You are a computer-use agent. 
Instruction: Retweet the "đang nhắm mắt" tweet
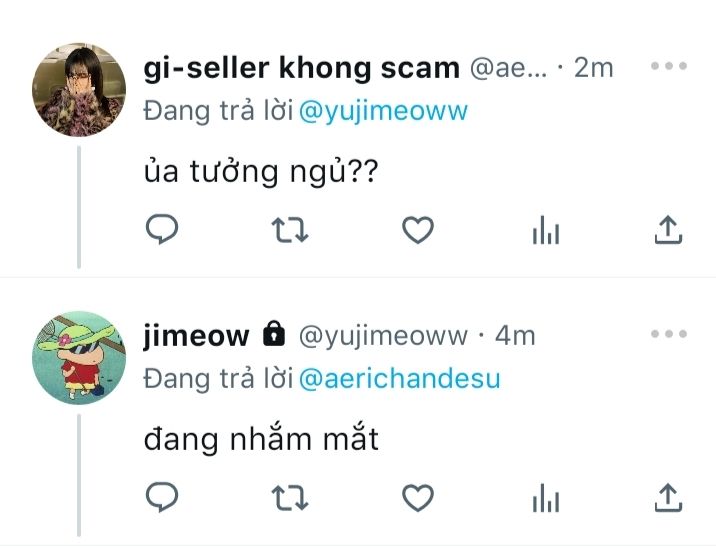pyautogui.click(x=290, y=497)
